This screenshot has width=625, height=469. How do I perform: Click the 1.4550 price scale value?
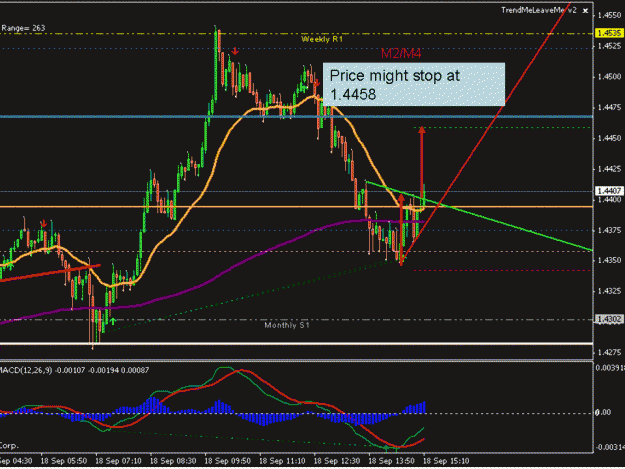[609, 15]
